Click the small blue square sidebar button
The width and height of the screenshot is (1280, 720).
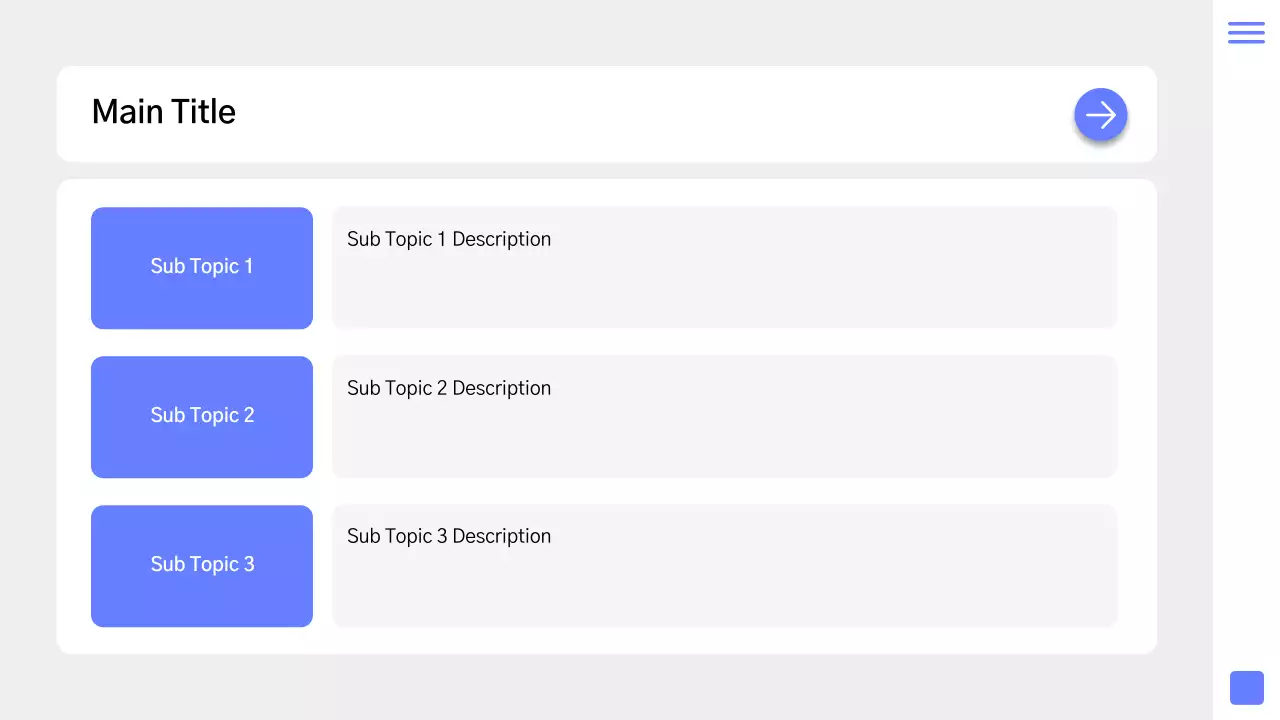click(x=1246, y=688)
